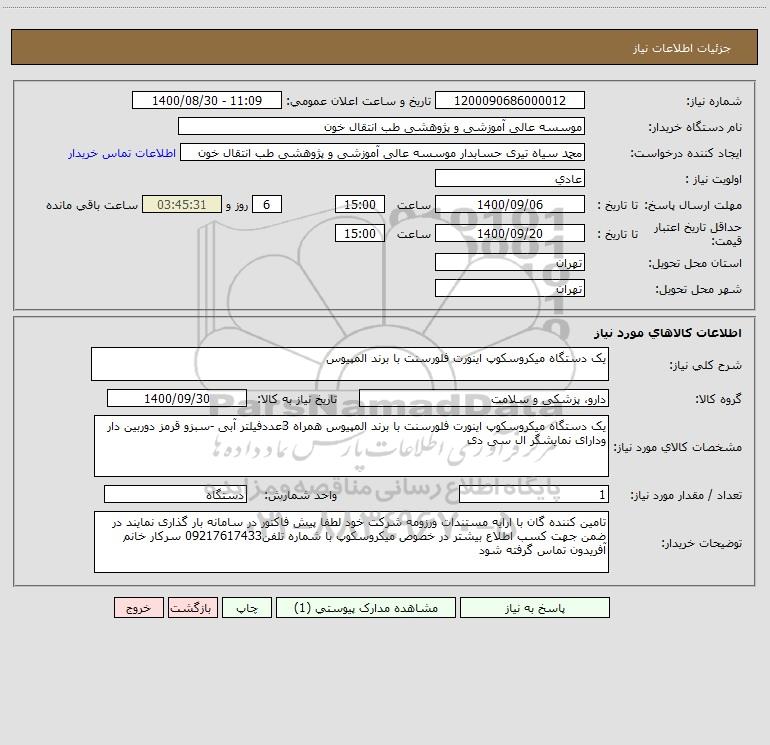Viewport: 770px width, 745px height.
Task: Click the خروج exit button
Action: coord(138,608)
